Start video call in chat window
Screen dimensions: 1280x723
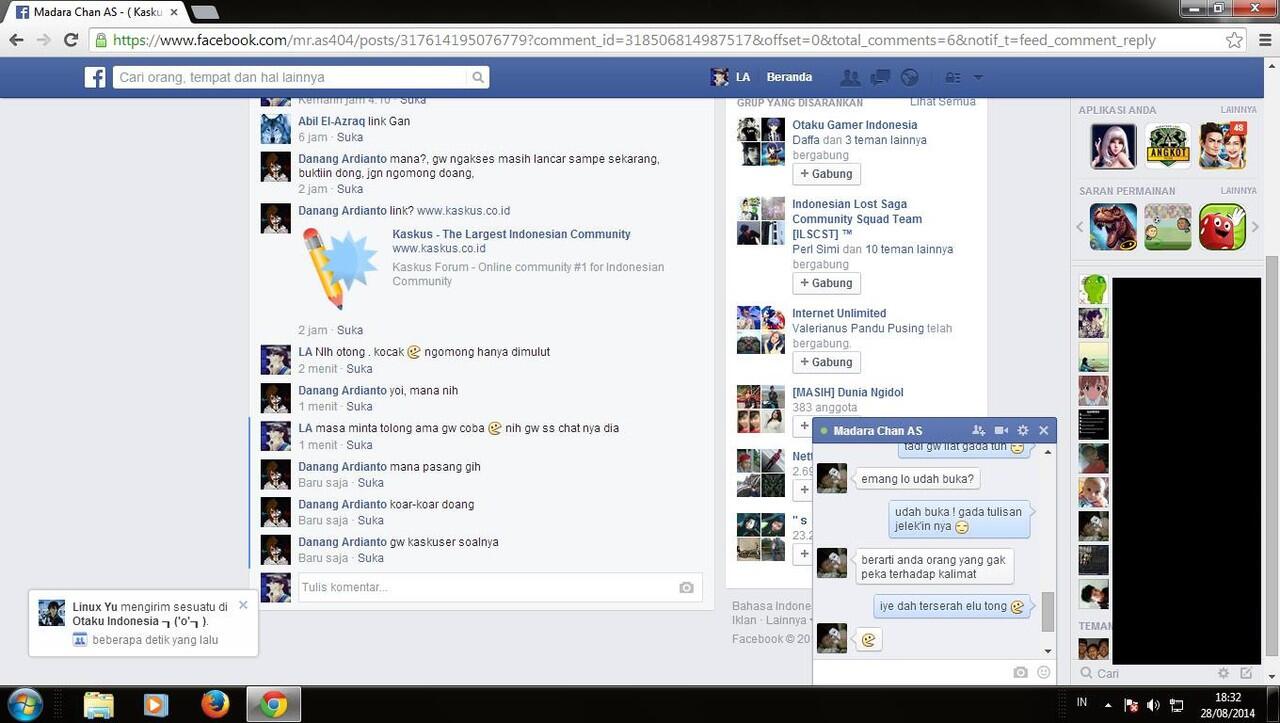click(x=1001, y=430)
